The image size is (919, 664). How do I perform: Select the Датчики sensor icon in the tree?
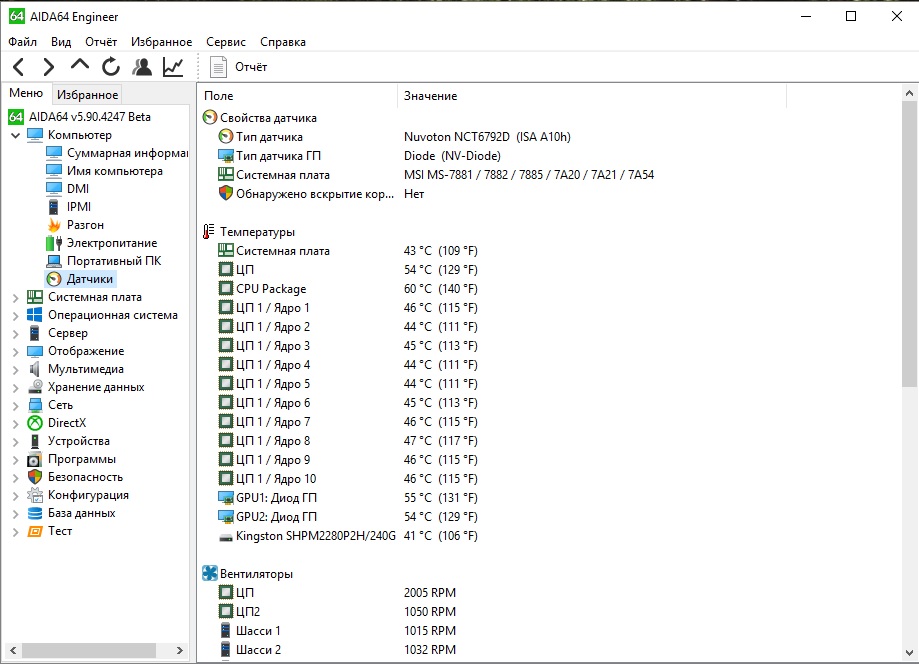(54, 279)
